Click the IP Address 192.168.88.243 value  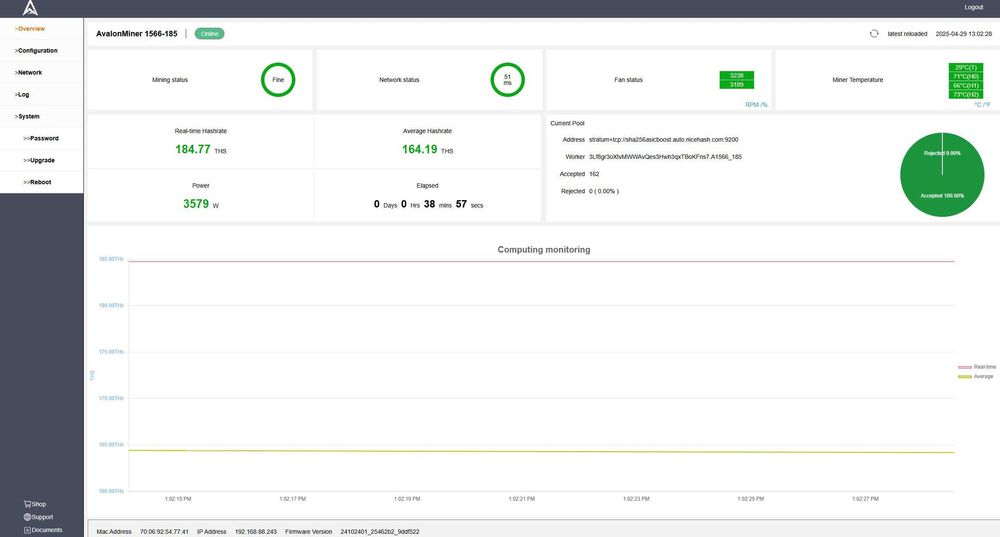[x=256, y=531]
